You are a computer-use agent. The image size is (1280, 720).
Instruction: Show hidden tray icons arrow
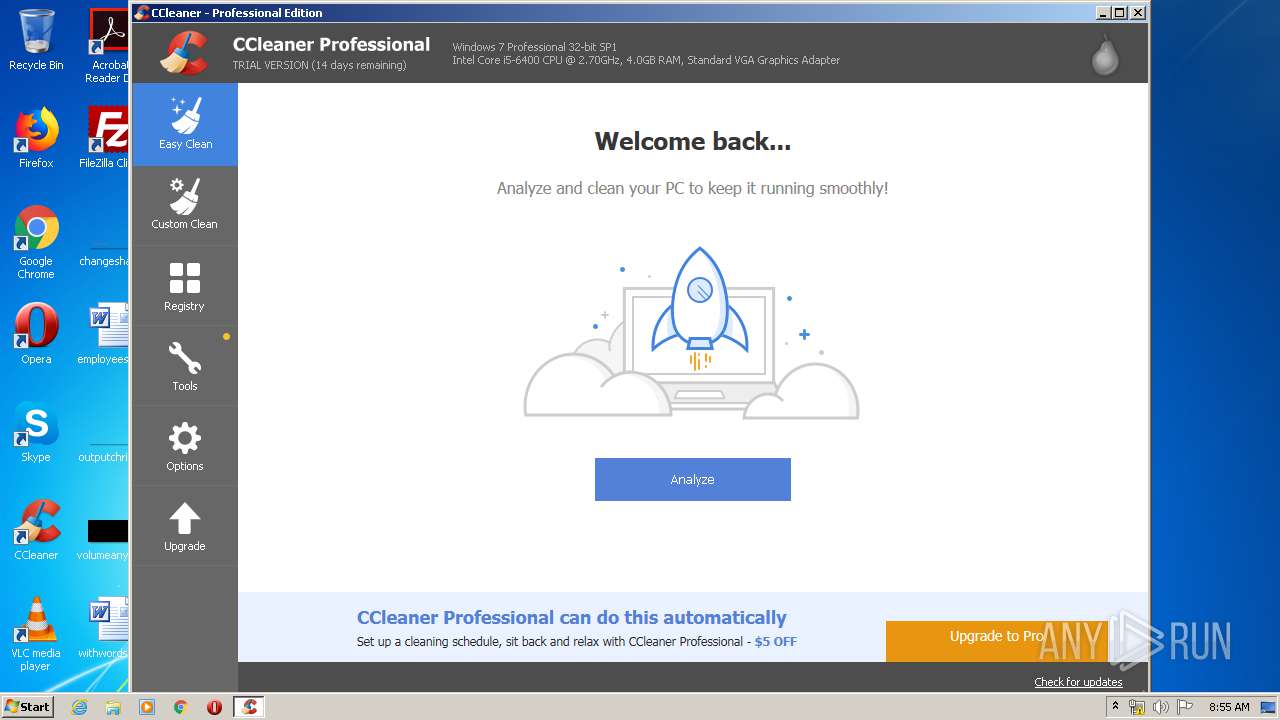pyautogui.click(x=1115, y=707)
